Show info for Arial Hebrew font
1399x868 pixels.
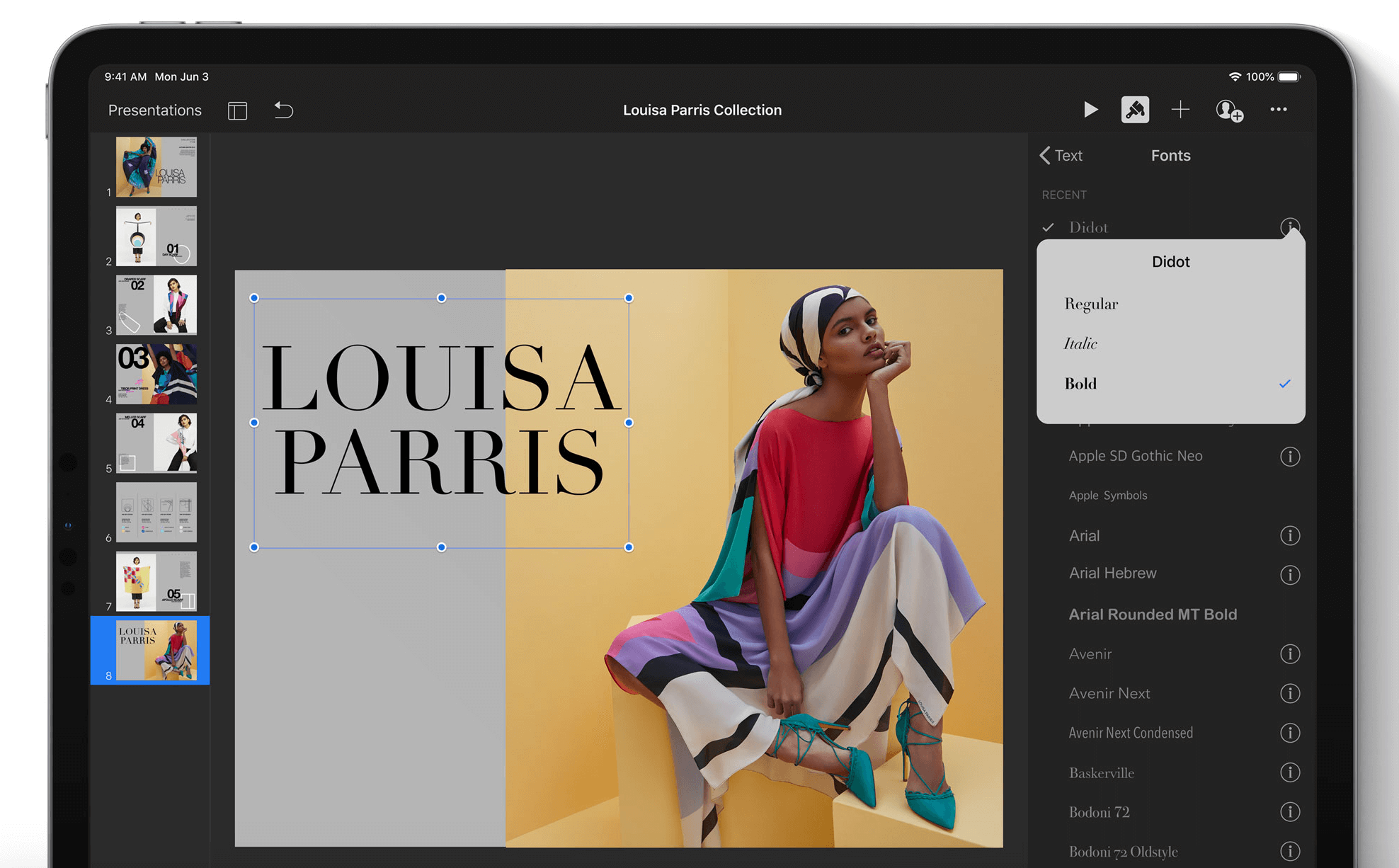1290,574
